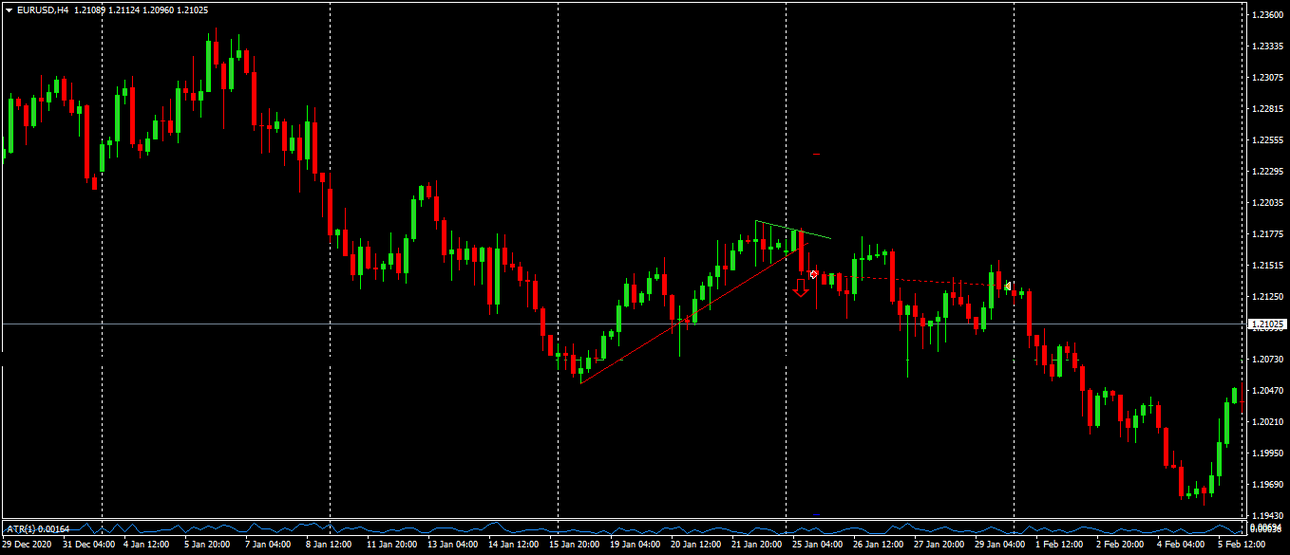1290x555 pixels.
Task: Click the 1.20210 price axis label
Action: (1267, 421)
